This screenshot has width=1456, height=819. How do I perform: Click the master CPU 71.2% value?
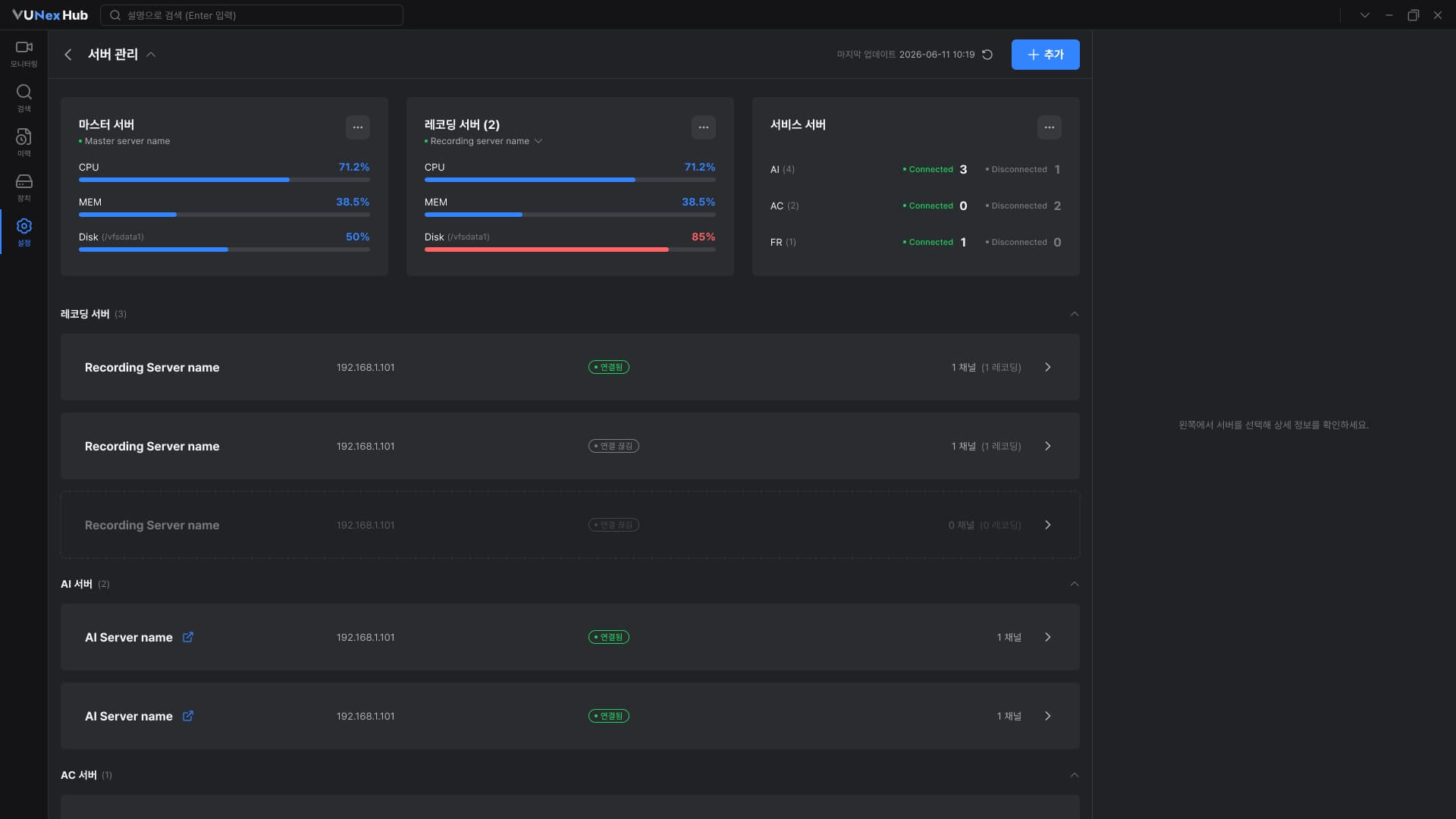[x=354, y=167]
